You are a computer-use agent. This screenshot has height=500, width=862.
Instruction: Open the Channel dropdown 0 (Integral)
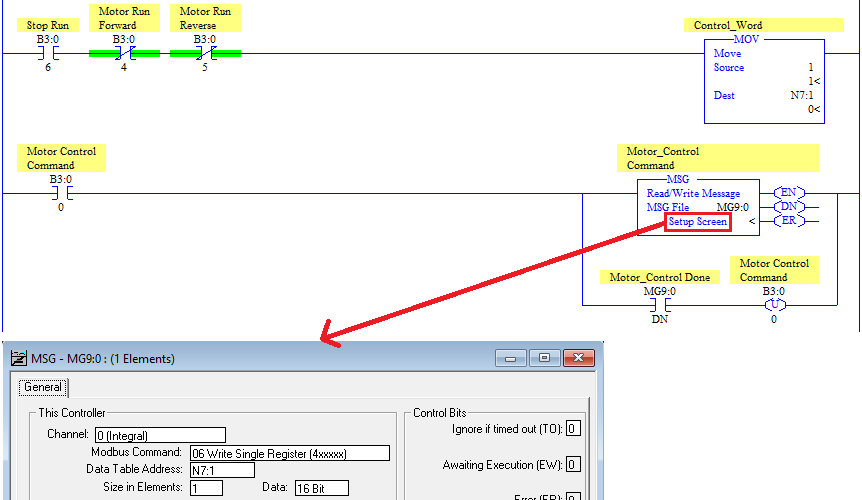tap(161, 435)
